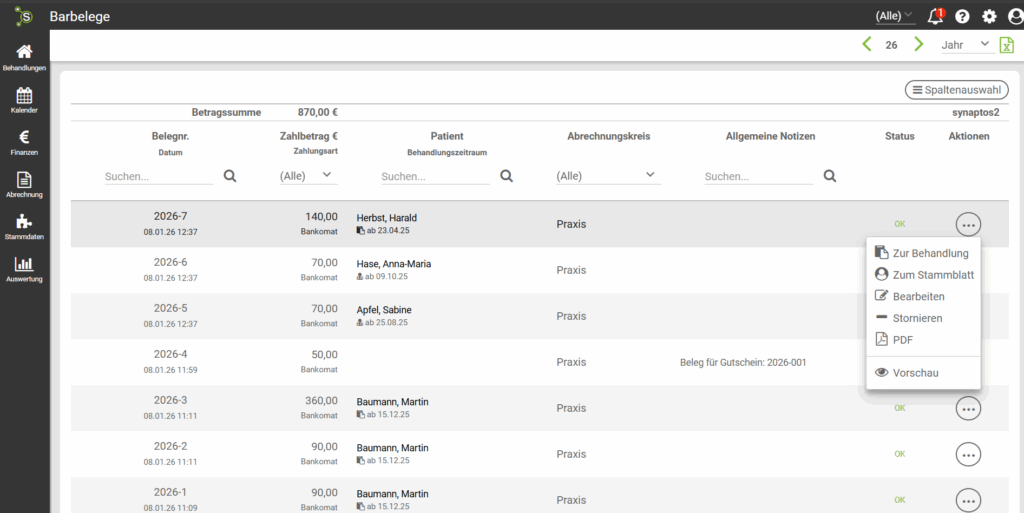1024x513 pixels.
Task: Click the help question mark icon
Action: tap(962, 16)
